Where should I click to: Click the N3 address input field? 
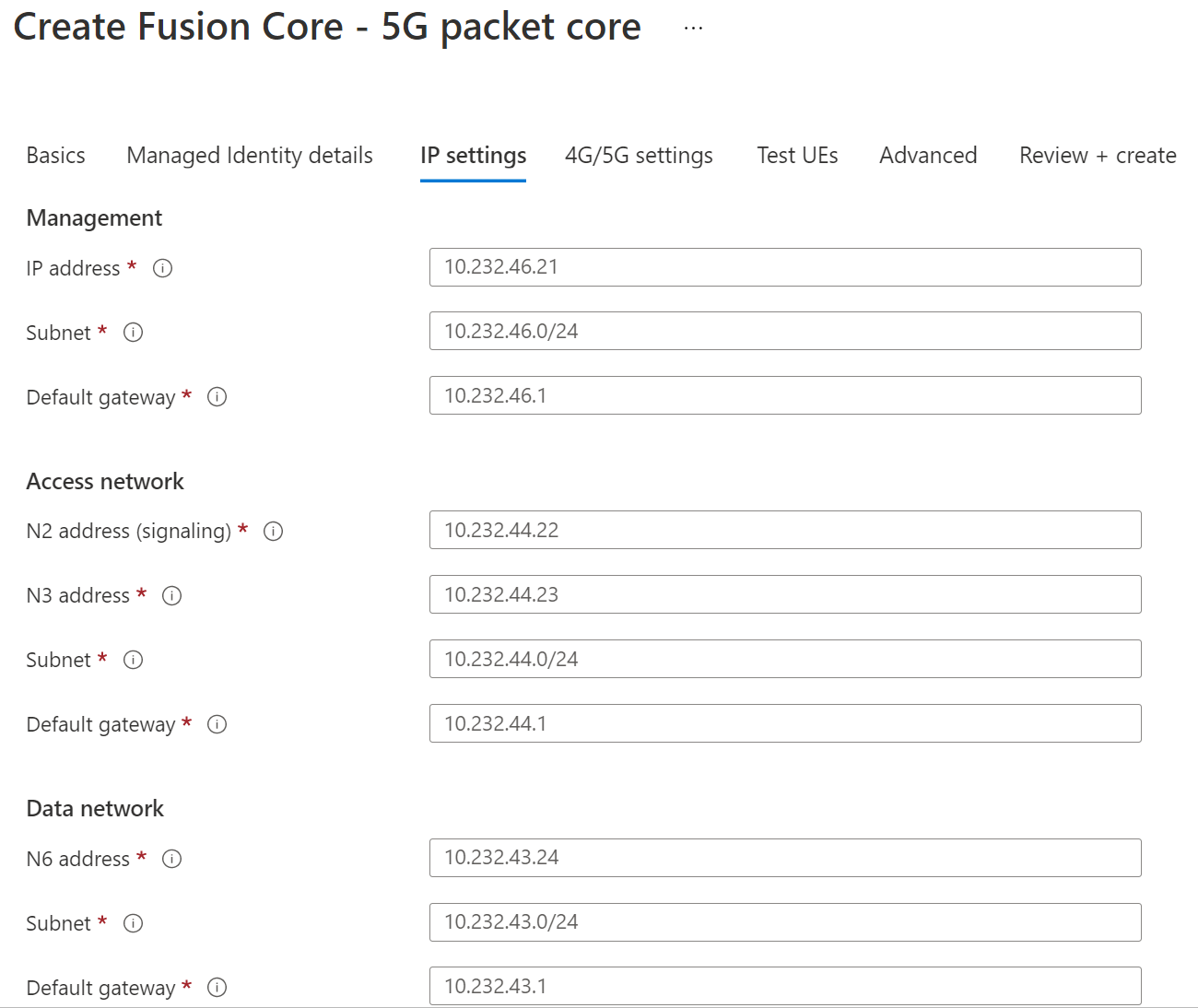click(785, 594)
